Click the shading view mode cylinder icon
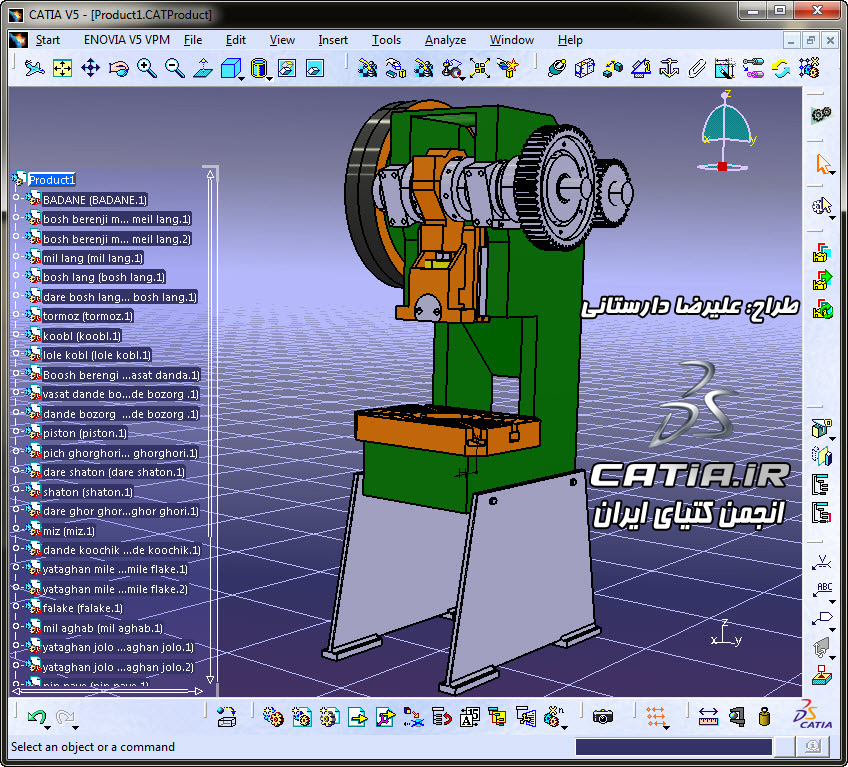Screen dimensions: 848x767 [259, 68]
